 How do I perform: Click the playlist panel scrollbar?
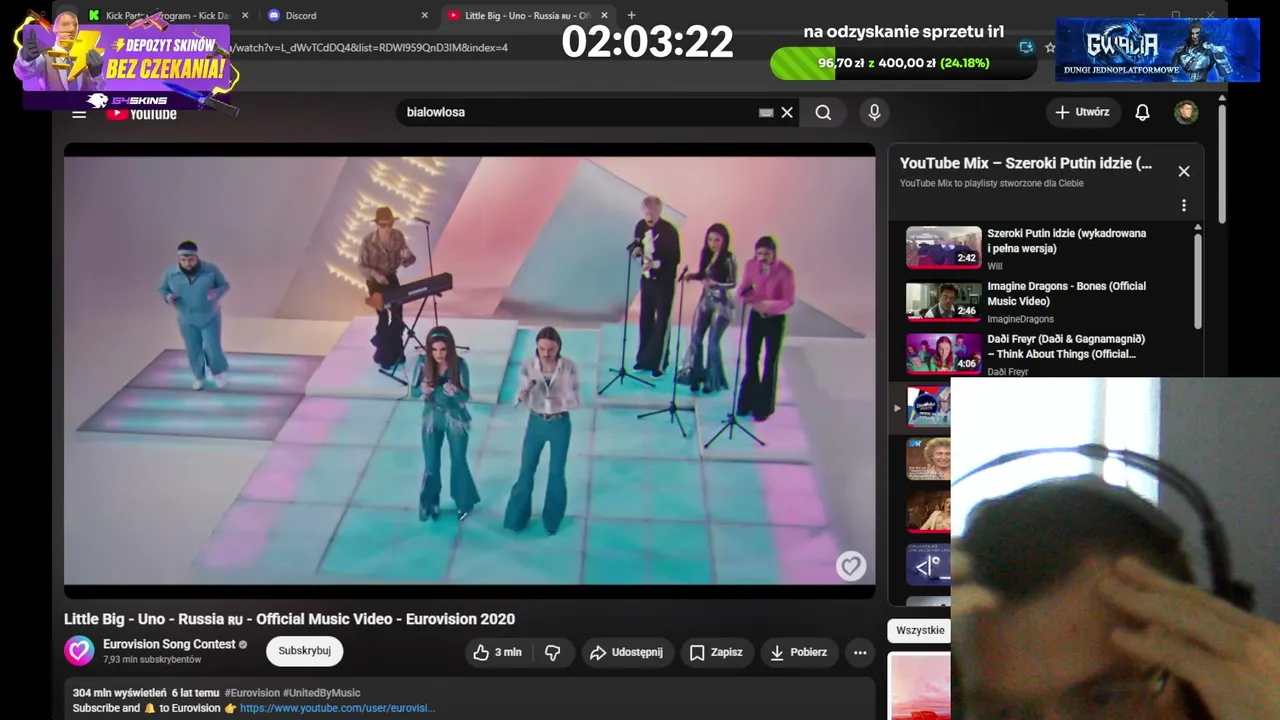[1197, 280]
